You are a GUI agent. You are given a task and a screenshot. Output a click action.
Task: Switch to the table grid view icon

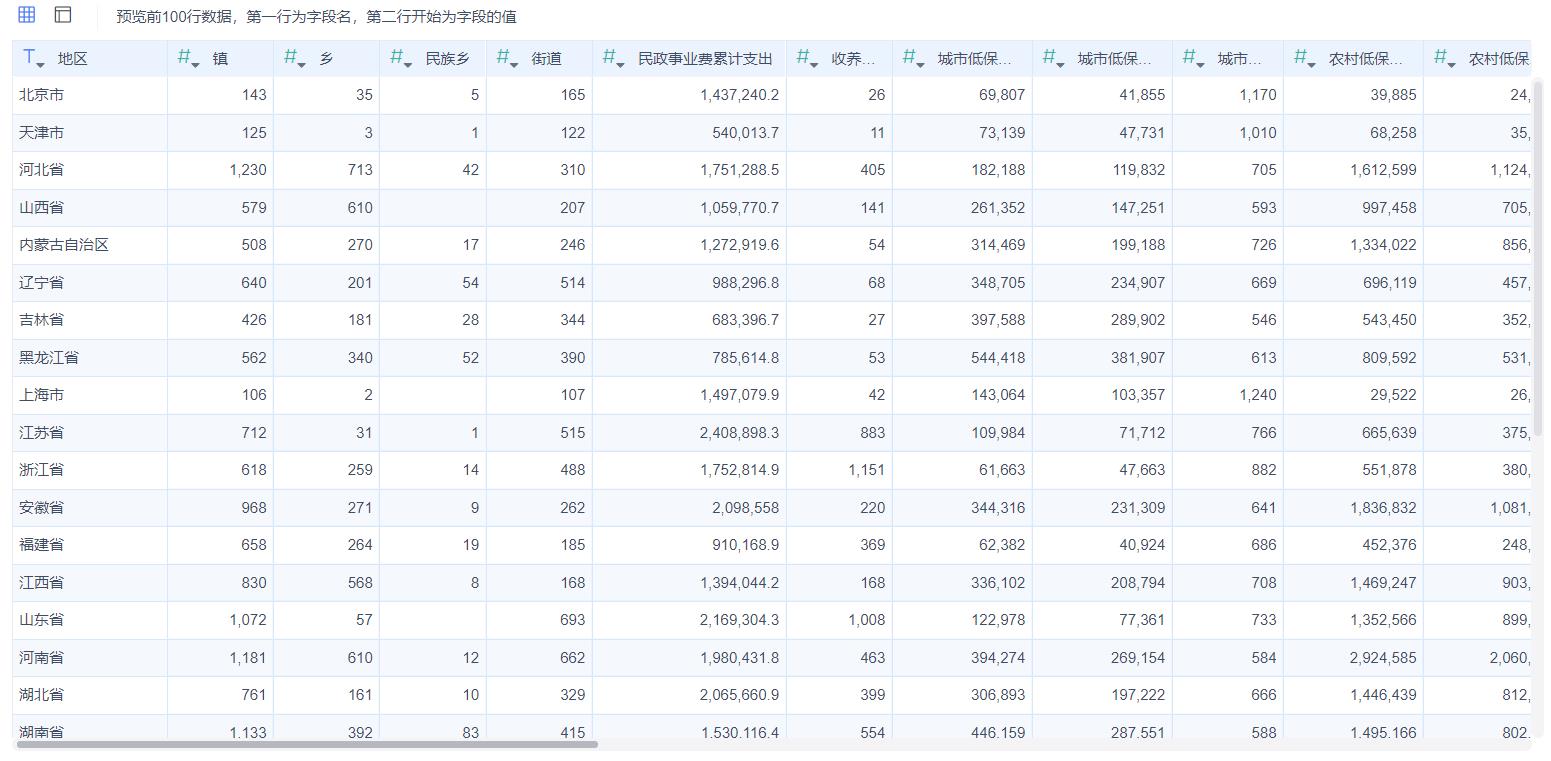27,14
